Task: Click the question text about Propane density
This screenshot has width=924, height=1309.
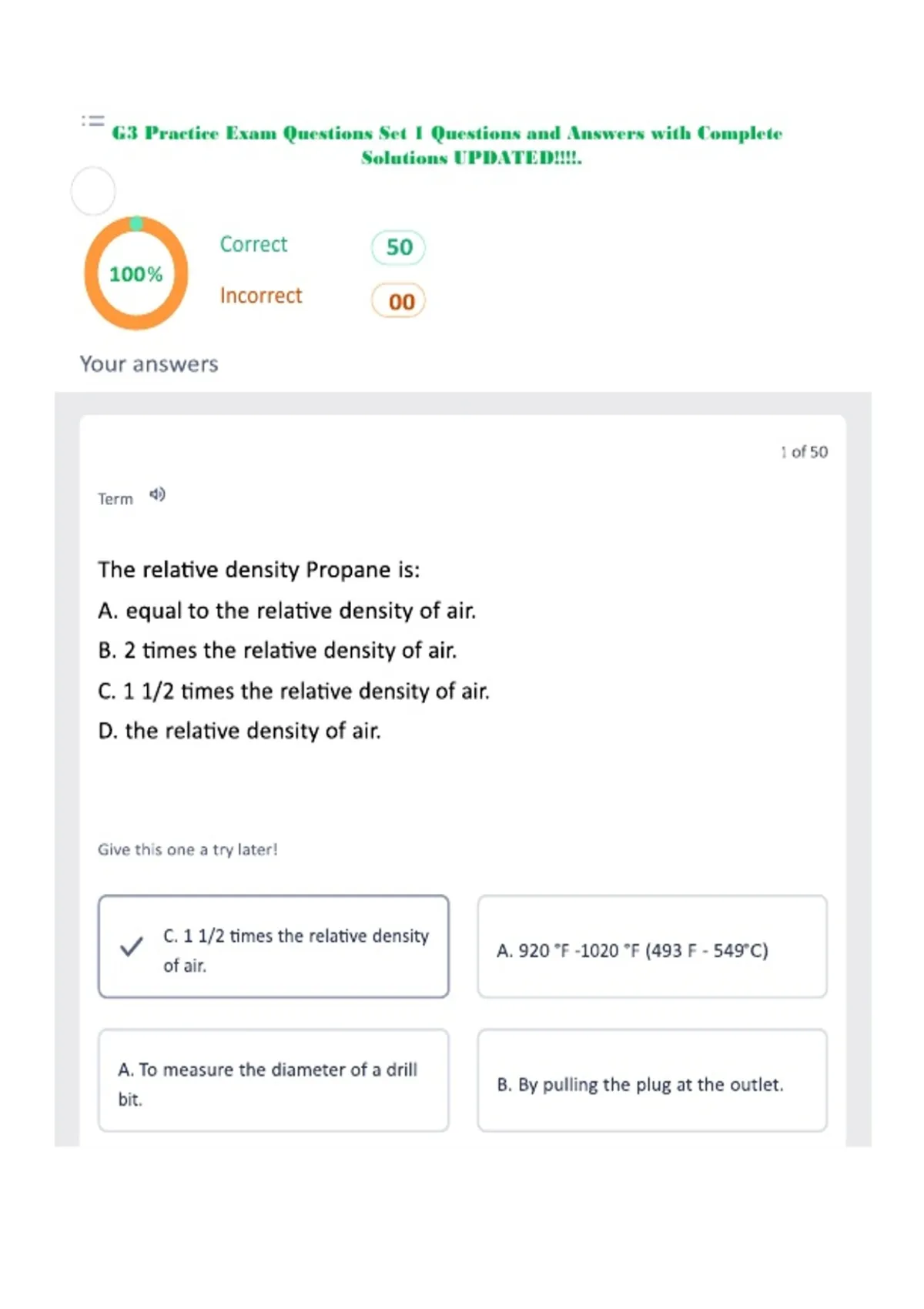Action: pyautogui.click(x=259, y=570)
